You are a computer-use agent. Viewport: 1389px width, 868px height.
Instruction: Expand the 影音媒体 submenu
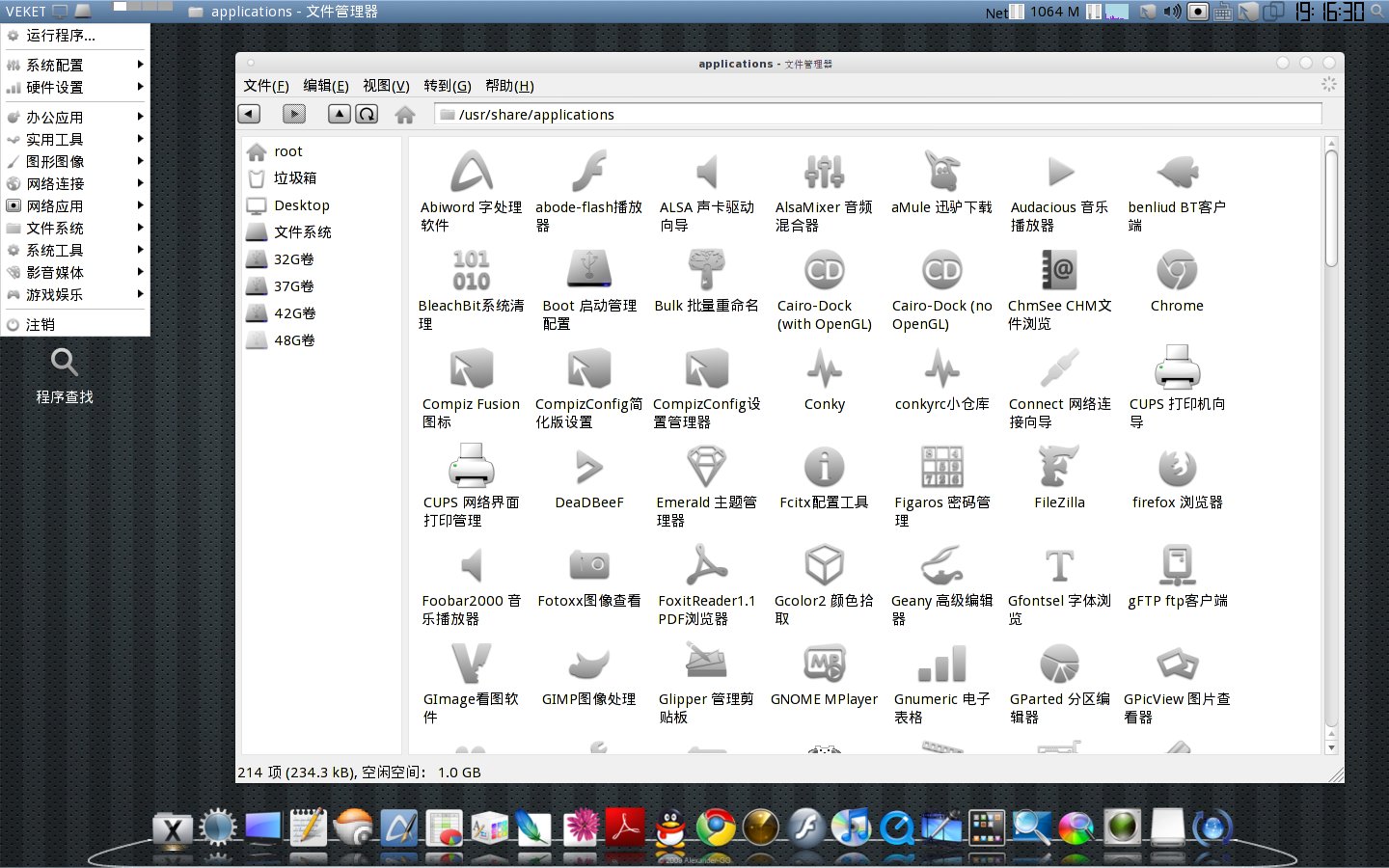(x=75, y=273)
